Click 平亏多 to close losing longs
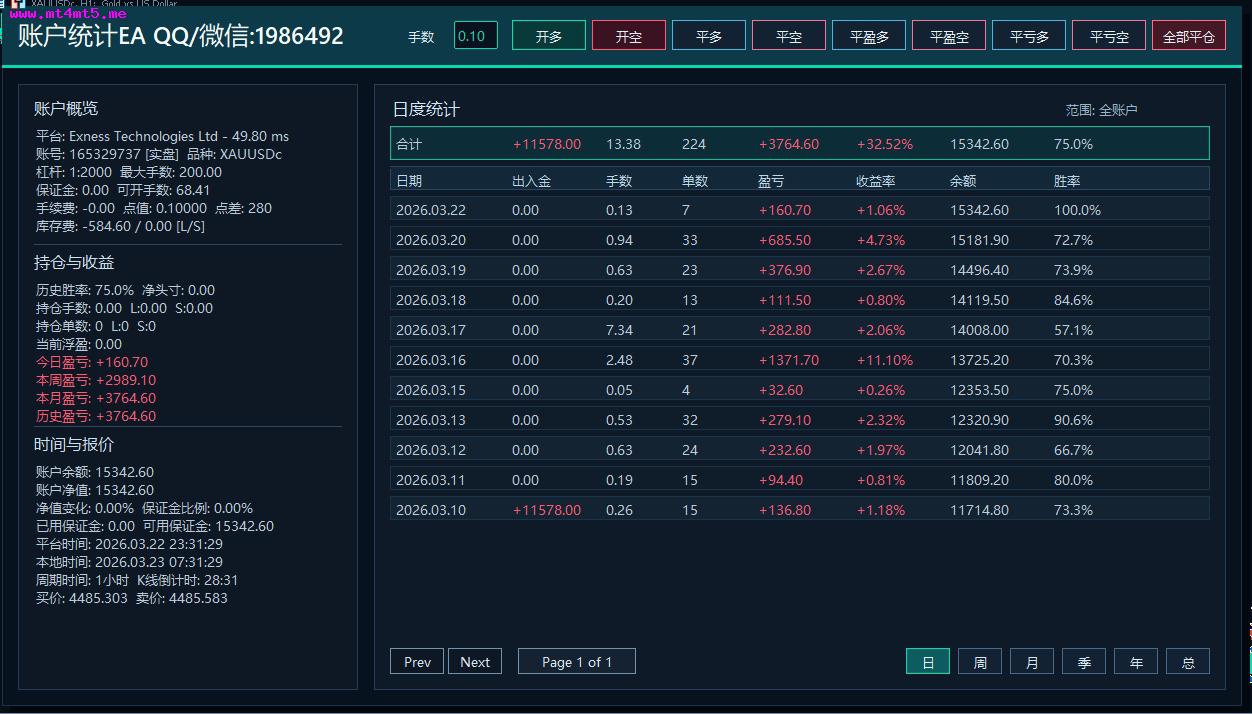The image size is (1252, 714). (1028, 36)
